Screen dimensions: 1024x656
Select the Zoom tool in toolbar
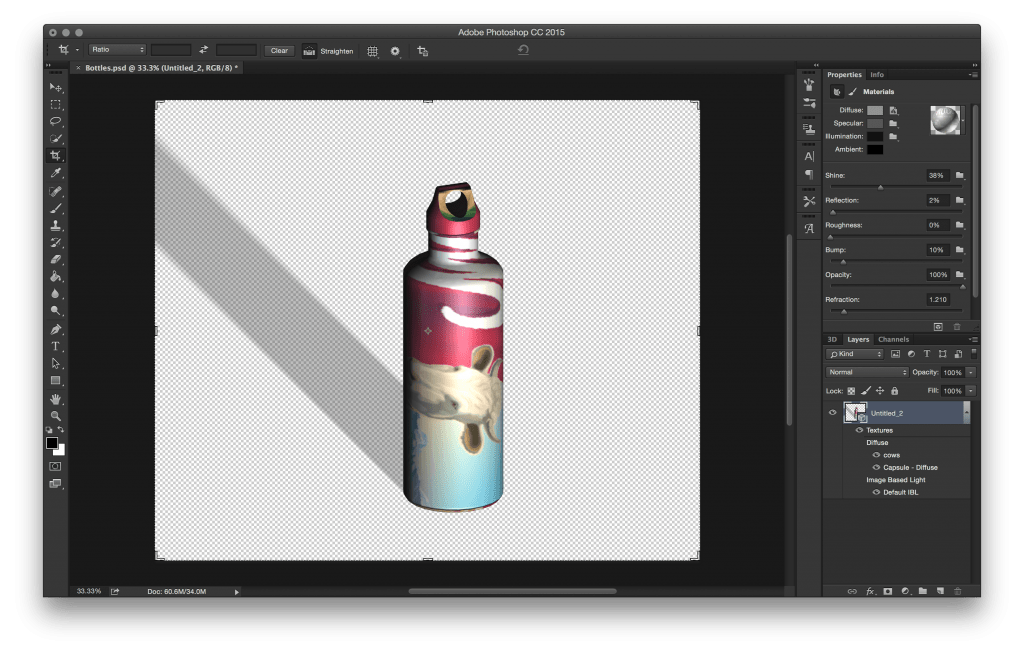56,415
